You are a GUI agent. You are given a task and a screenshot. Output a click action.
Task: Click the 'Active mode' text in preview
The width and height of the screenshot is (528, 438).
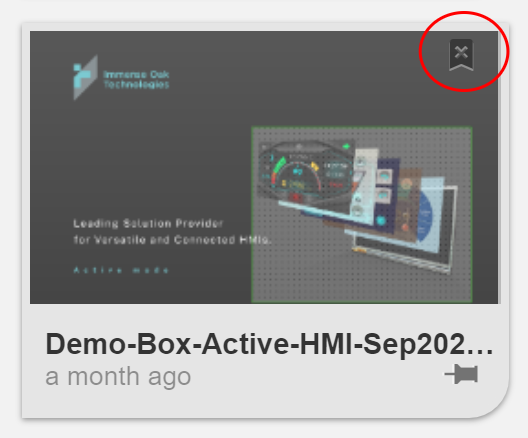pos(121,270)
